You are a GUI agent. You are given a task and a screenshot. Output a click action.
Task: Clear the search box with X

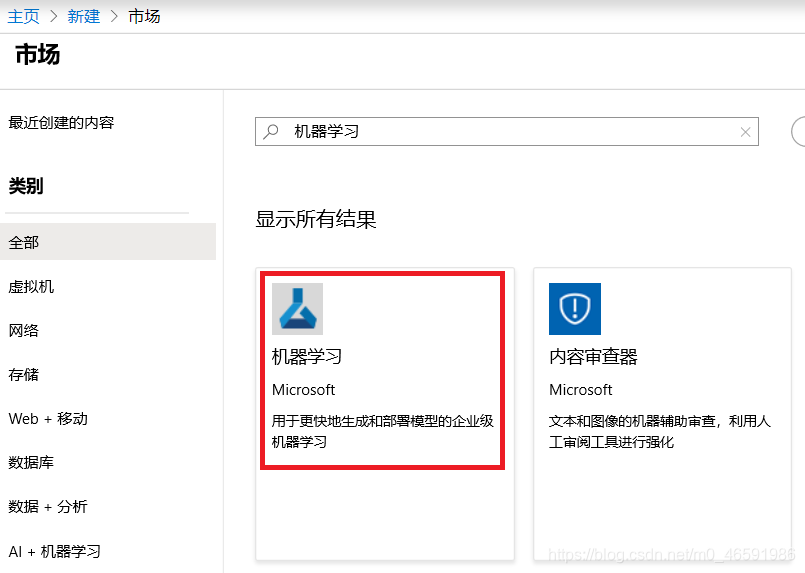coord(745,132)
